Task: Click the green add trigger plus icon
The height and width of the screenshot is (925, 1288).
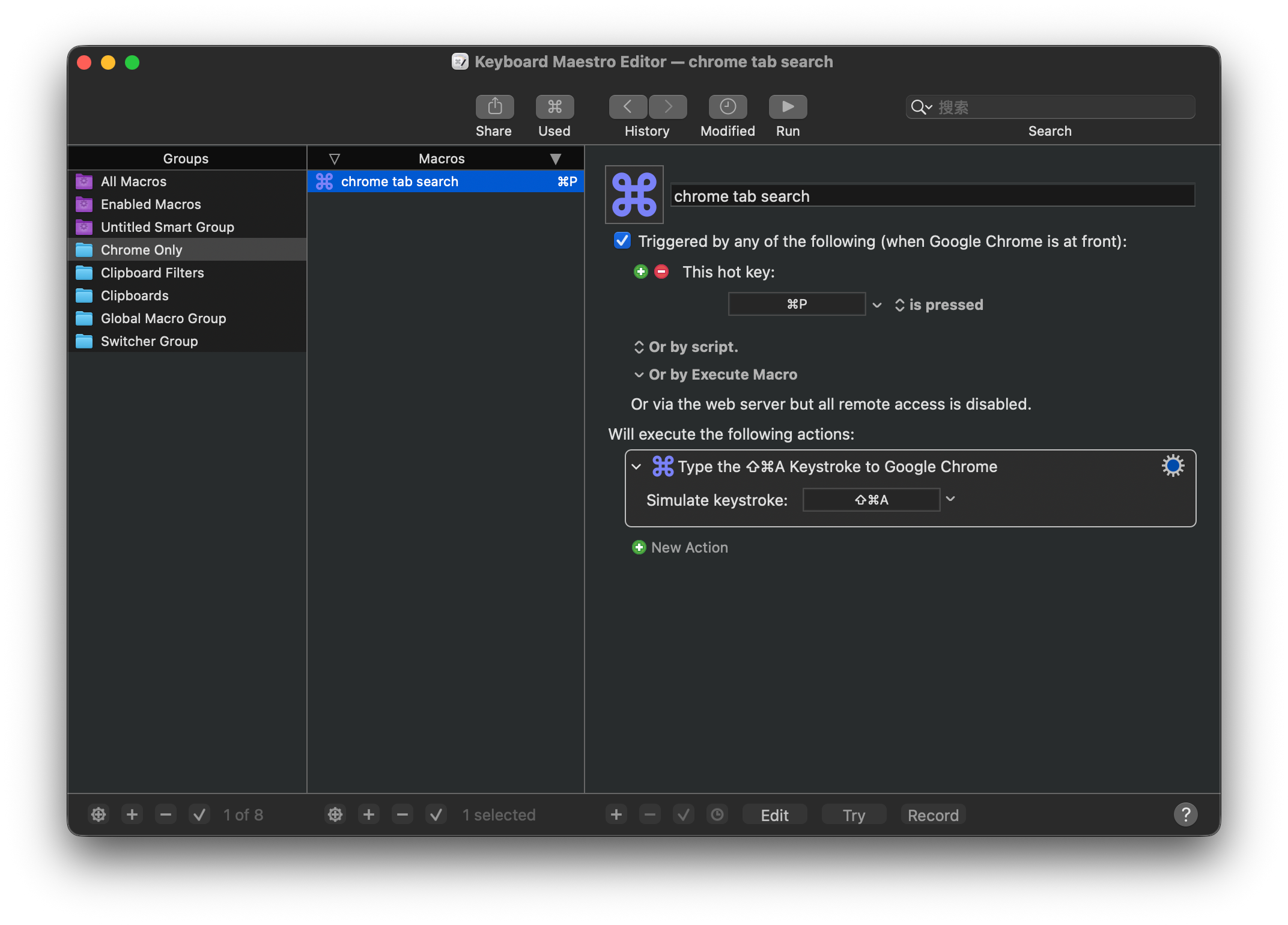Action: click(641, 272)
